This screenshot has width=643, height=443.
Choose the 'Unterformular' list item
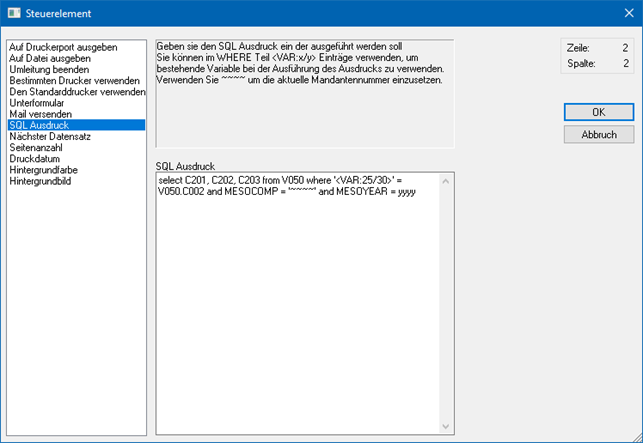[x=39, y=103]
